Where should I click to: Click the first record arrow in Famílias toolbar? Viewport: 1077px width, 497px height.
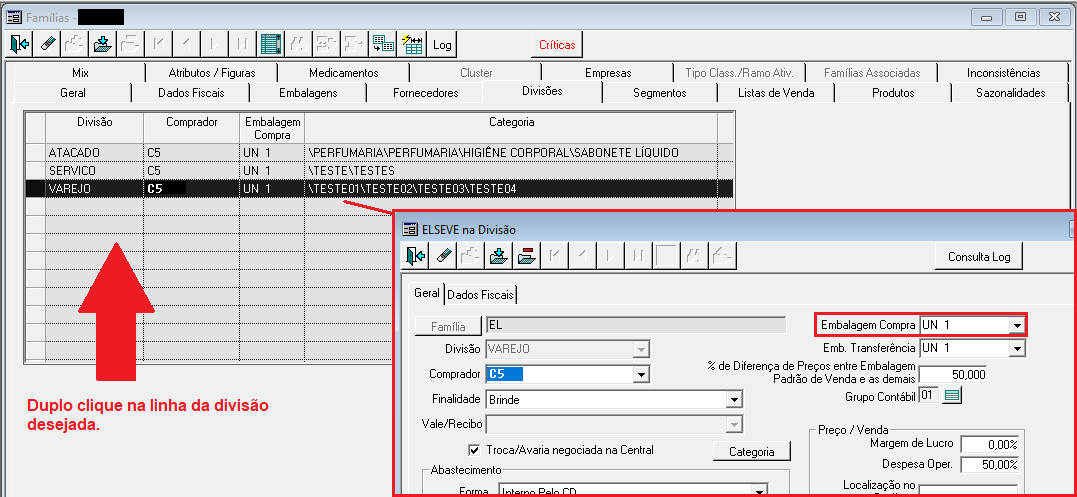pyautogui.click(x=159, y=45)
